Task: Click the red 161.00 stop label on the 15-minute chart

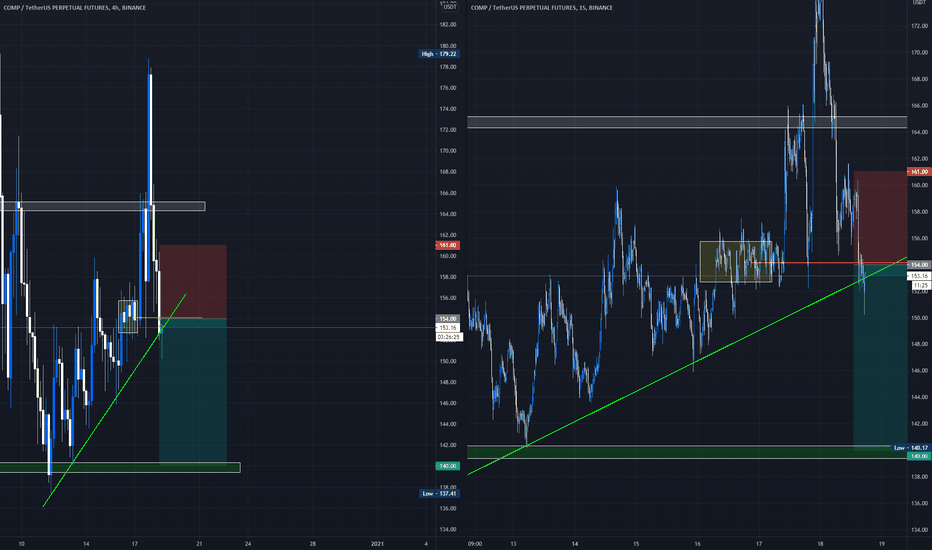Action: (x=919, y=172)
